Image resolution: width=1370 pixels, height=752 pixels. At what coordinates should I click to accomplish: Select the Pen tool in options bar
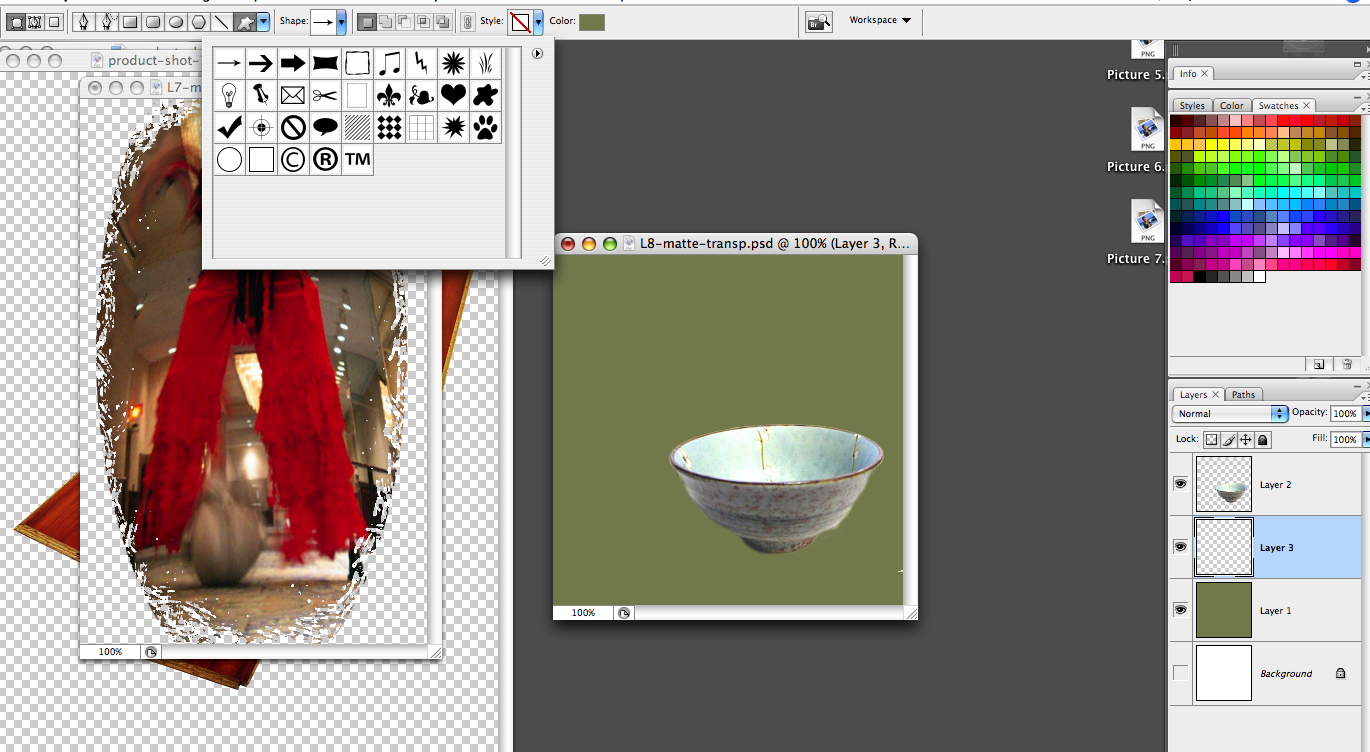click(84, 21)
